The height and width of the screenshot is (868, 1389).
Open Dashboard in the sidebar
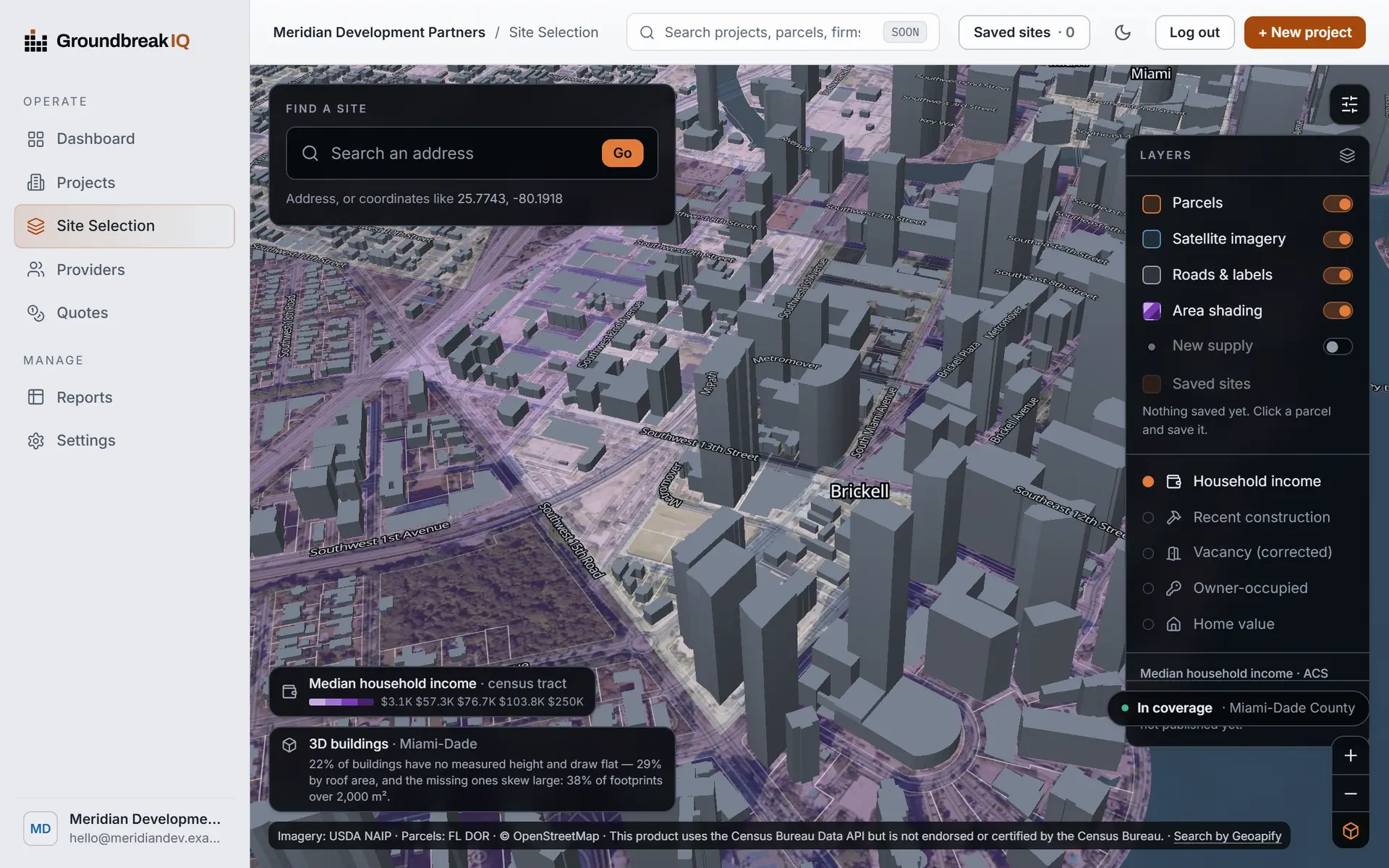tap(124, 139)
